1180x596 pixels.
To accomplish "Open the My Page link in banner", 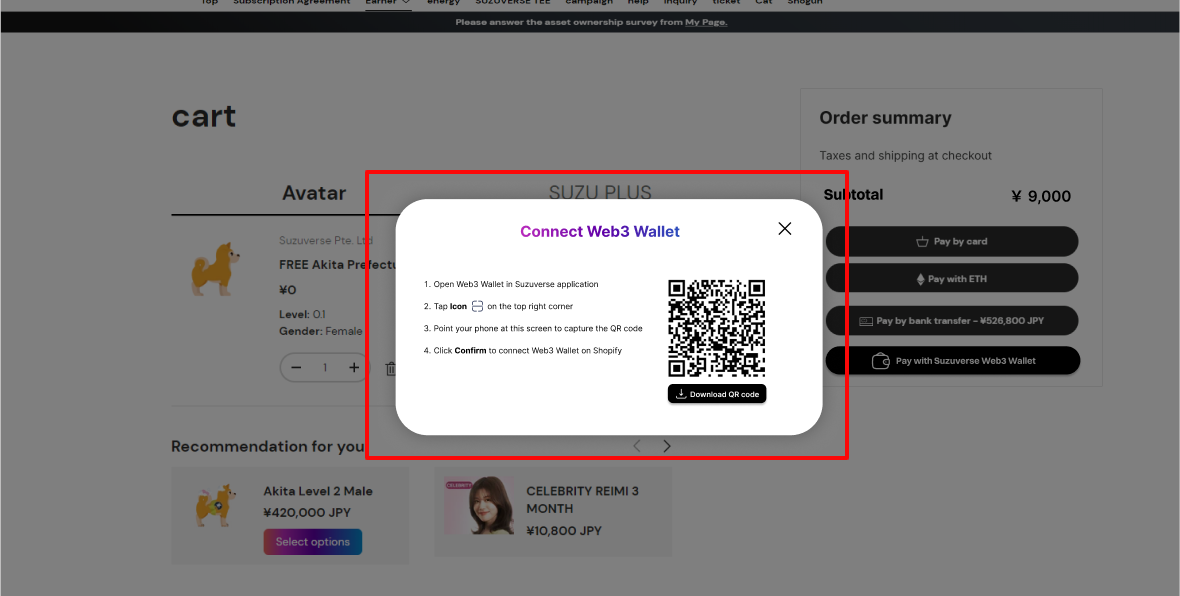I will [705, 22].
